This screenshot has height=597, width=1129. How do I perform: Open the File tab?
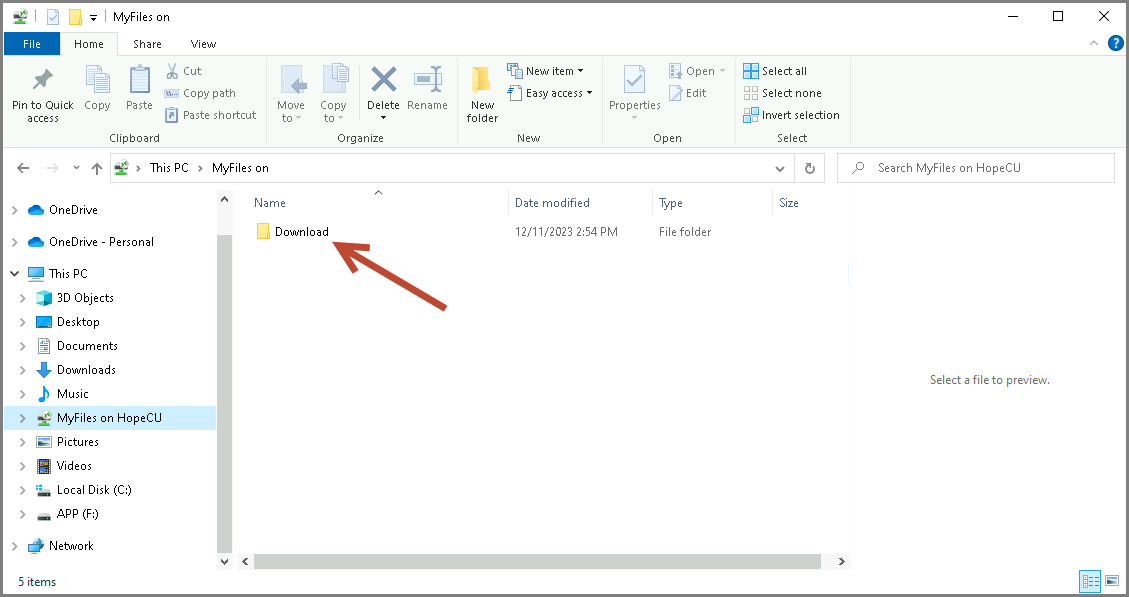coord(32,44)
